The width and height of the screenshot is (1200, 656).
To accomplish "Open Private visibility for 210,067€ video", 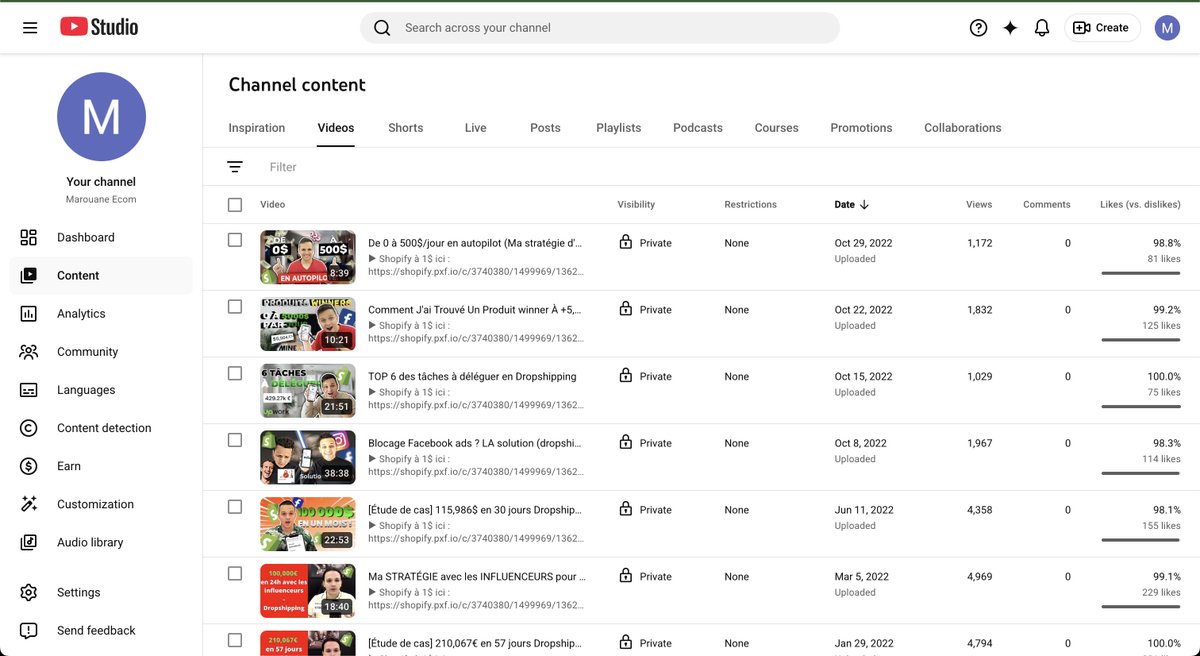I will point(646,643).
